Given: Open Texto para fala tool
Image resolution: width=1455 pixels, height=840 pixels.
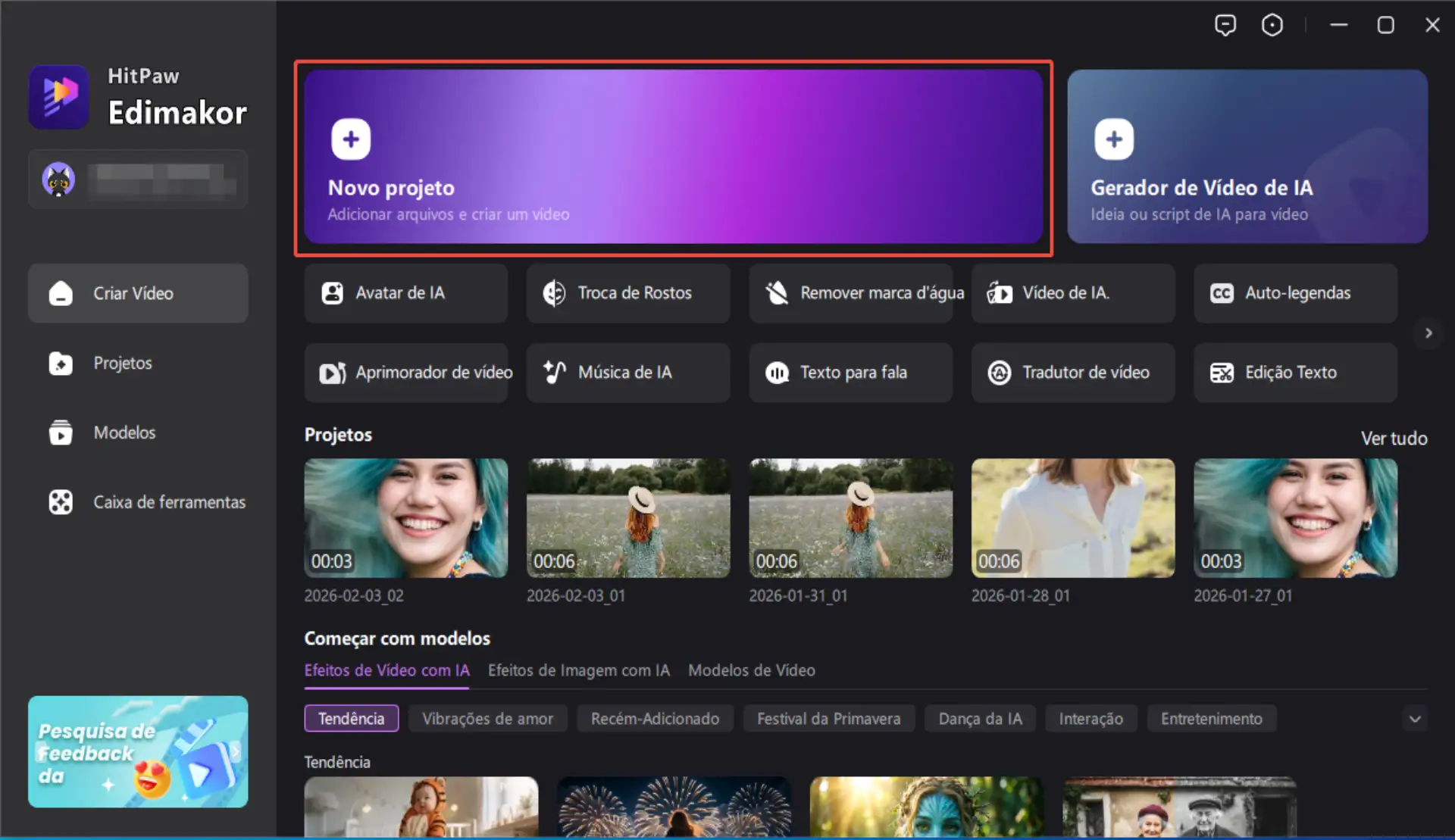Looking at the screenshot, I should tap(850, 373).
